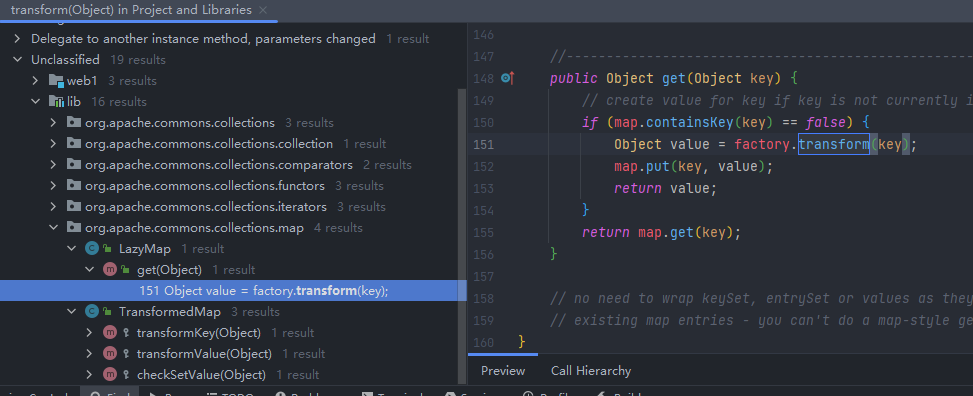This screenshot has width=973, height=396.
Task: Select the 'lib' row label
Action: 74,102
